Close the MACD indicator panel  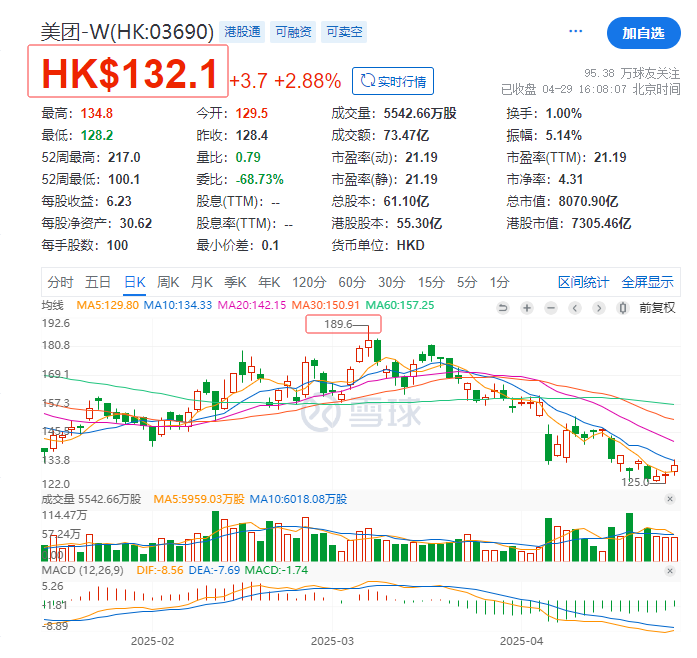point(670,570)
